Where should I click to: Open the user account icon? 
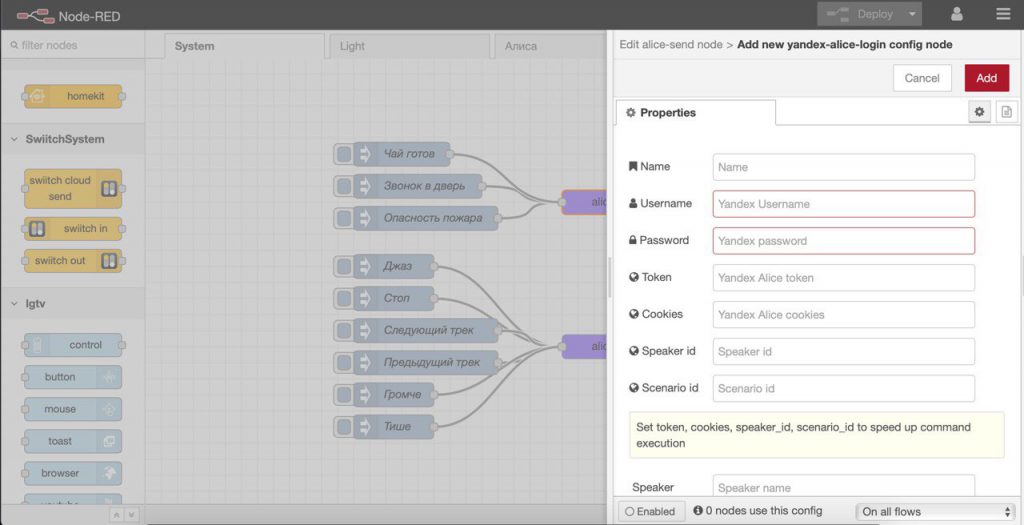coord(957,14)
